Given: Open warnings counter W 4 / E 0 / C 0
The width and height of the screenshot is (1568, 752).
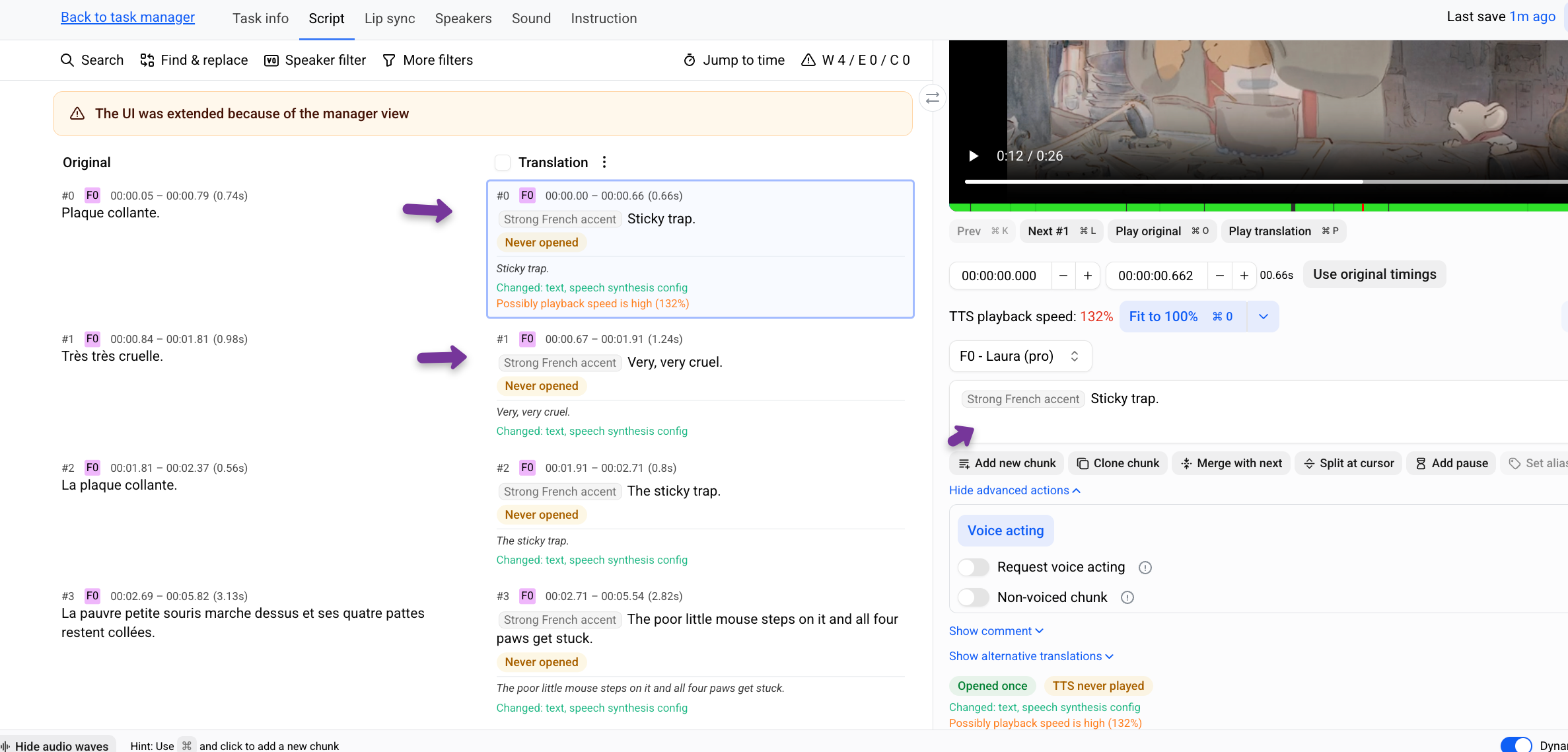Looking at the screenshot, I should (x=855, y=60).
